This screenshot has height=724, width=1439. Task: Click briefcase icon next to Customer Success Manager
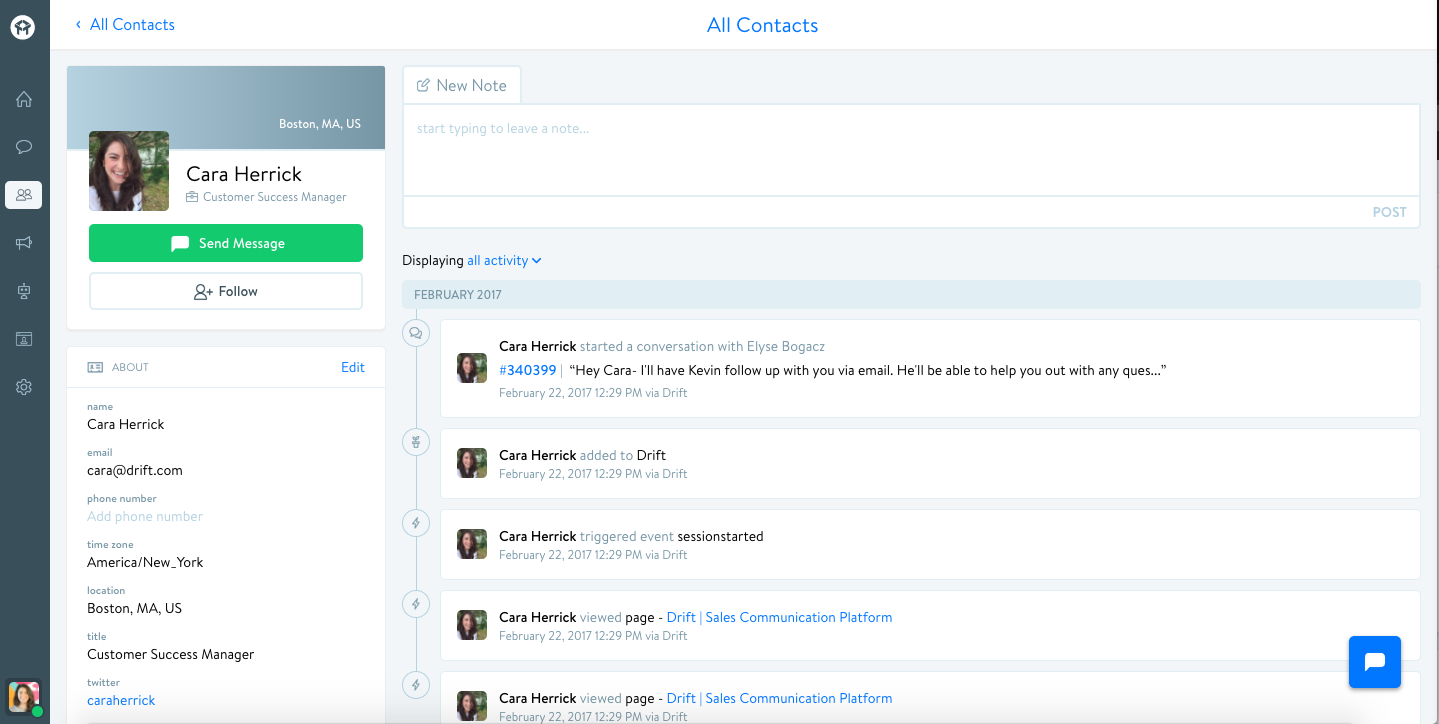click(x=192, y=197)
